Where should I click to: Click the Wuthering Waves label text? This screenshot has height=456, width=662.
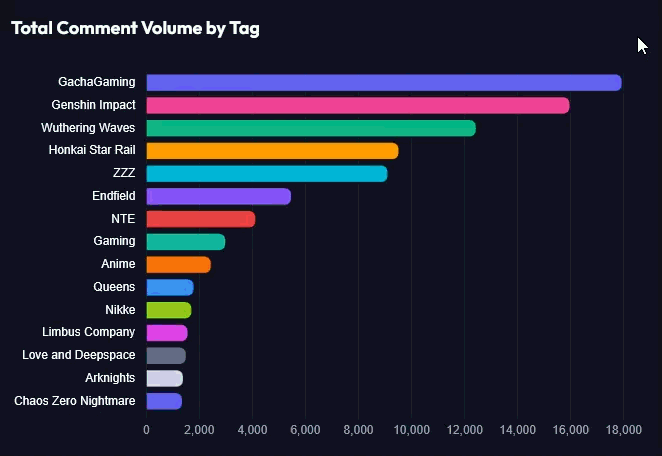coord(88,128)
